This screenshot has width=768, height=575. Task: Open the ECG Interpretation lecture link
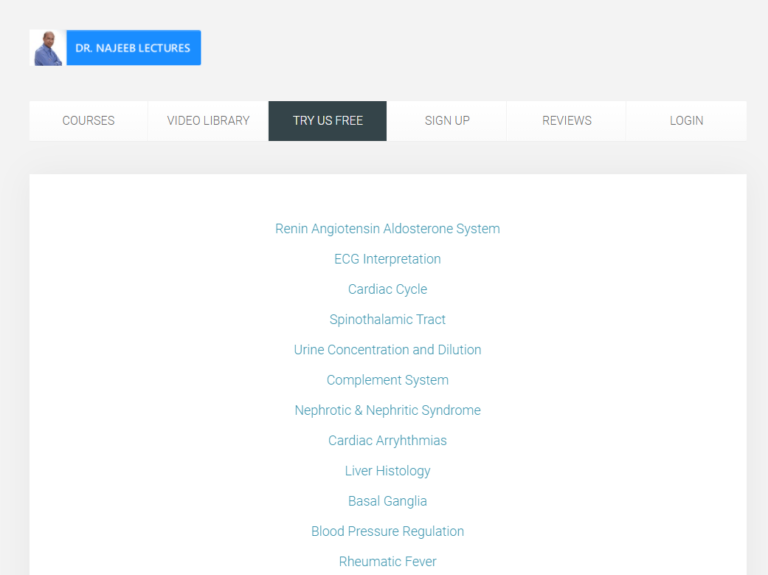pyautogui.click(x=387, y=259)
